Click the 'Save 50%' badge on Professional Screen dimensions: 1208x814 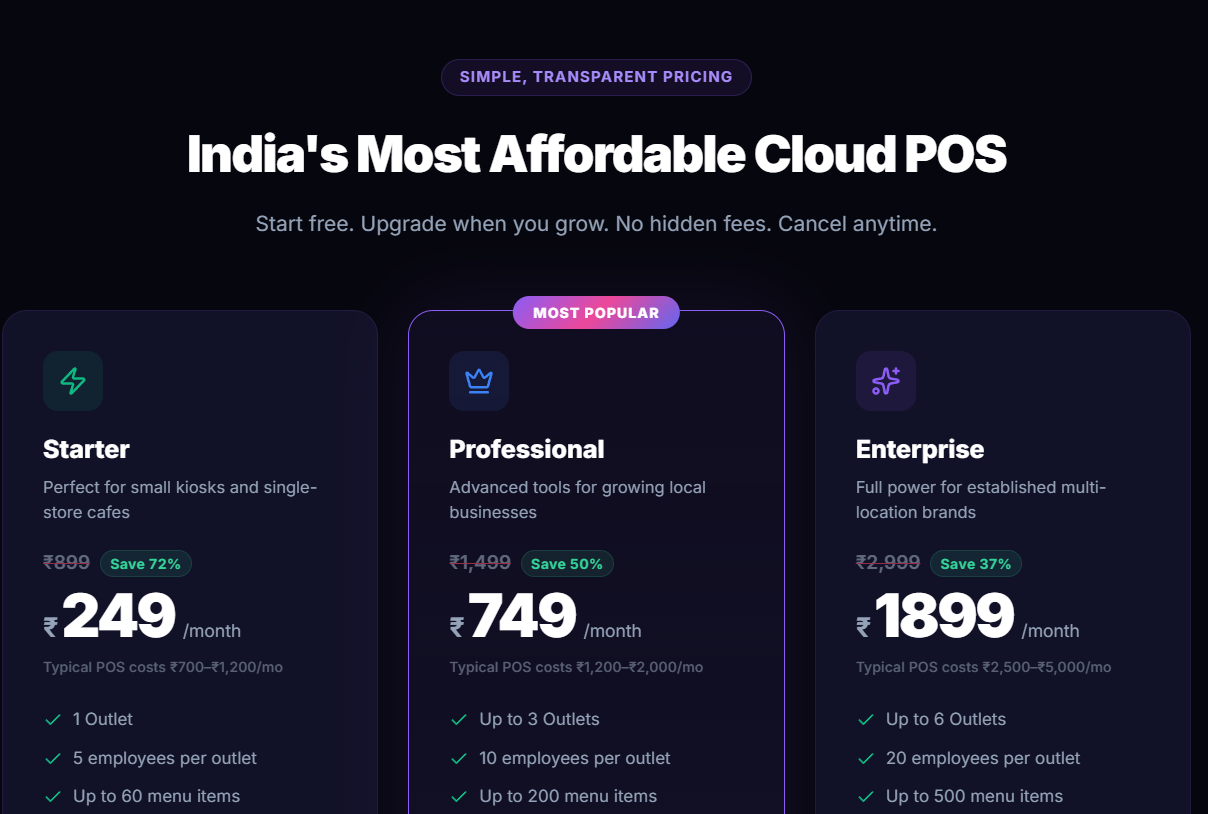pyautogui.click(x=567, y=563)
